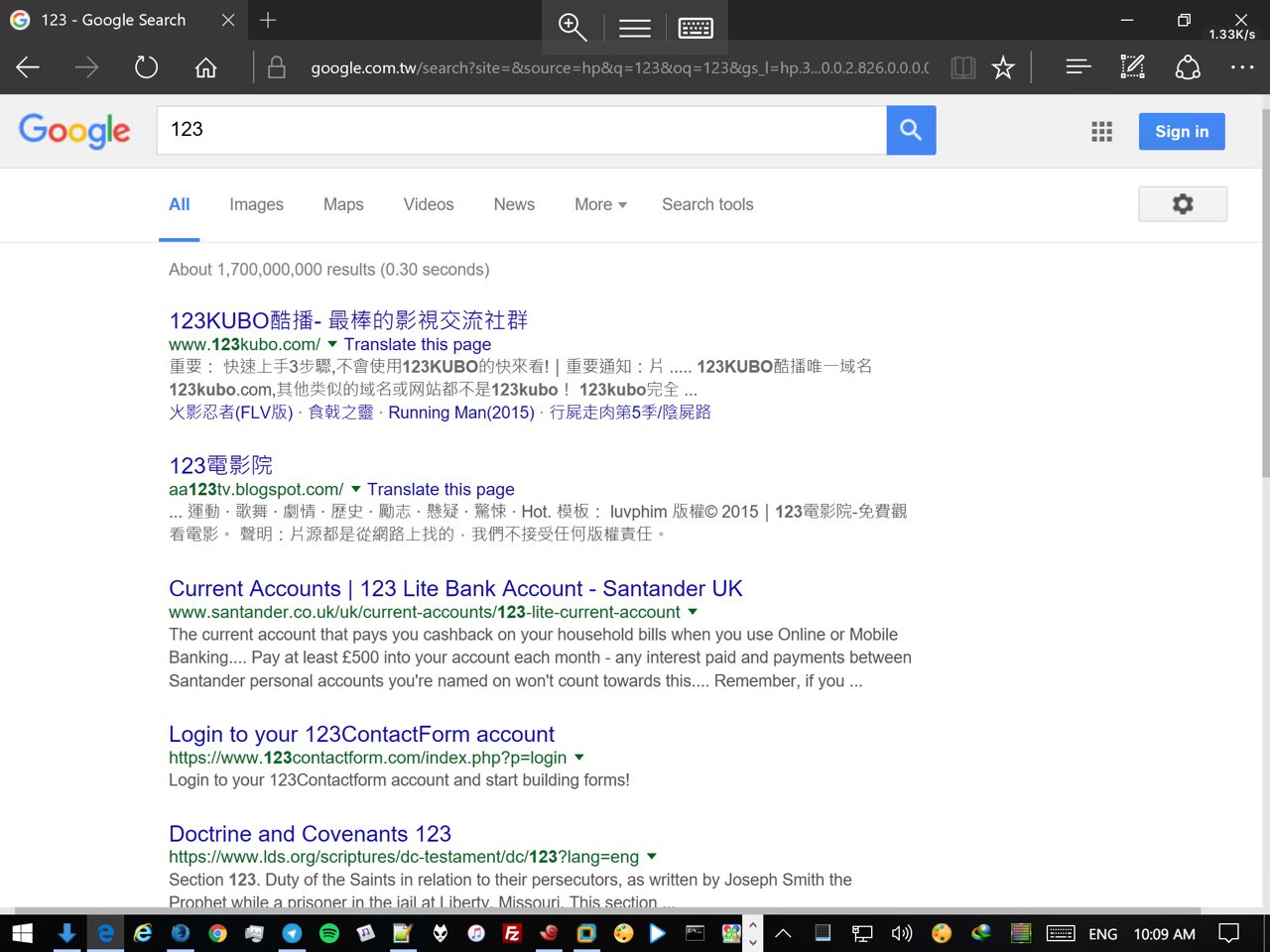Viewport: 1270px width, 952px height.
Task: Focus the Google search box containing 123
Action: 522,130
